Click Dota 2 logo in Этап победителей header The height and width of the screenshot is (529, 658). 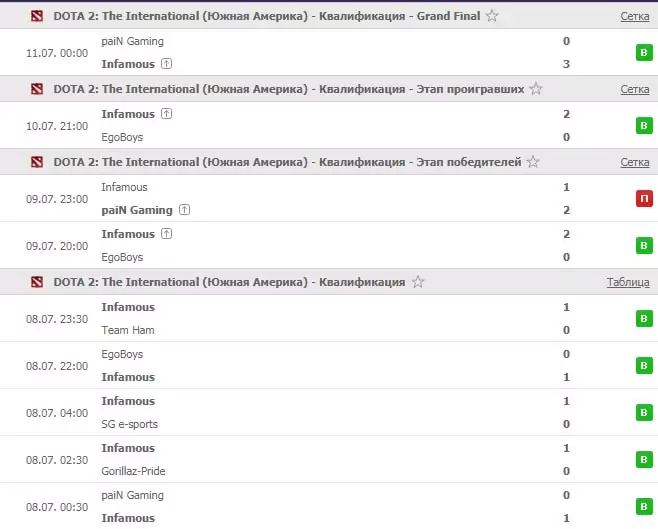[37, 162]
